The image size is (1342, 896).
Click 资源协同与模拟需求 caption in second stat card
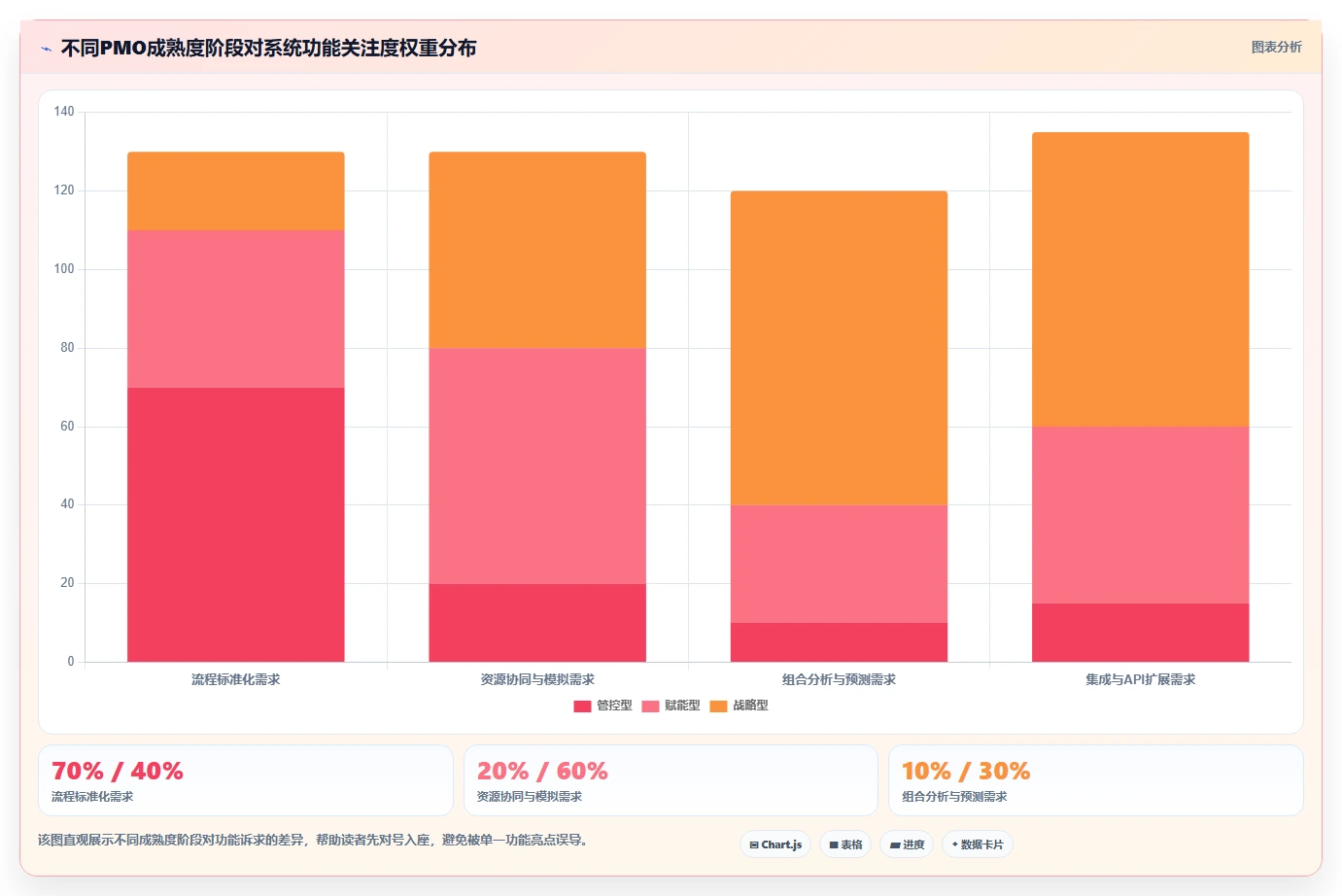529,797
